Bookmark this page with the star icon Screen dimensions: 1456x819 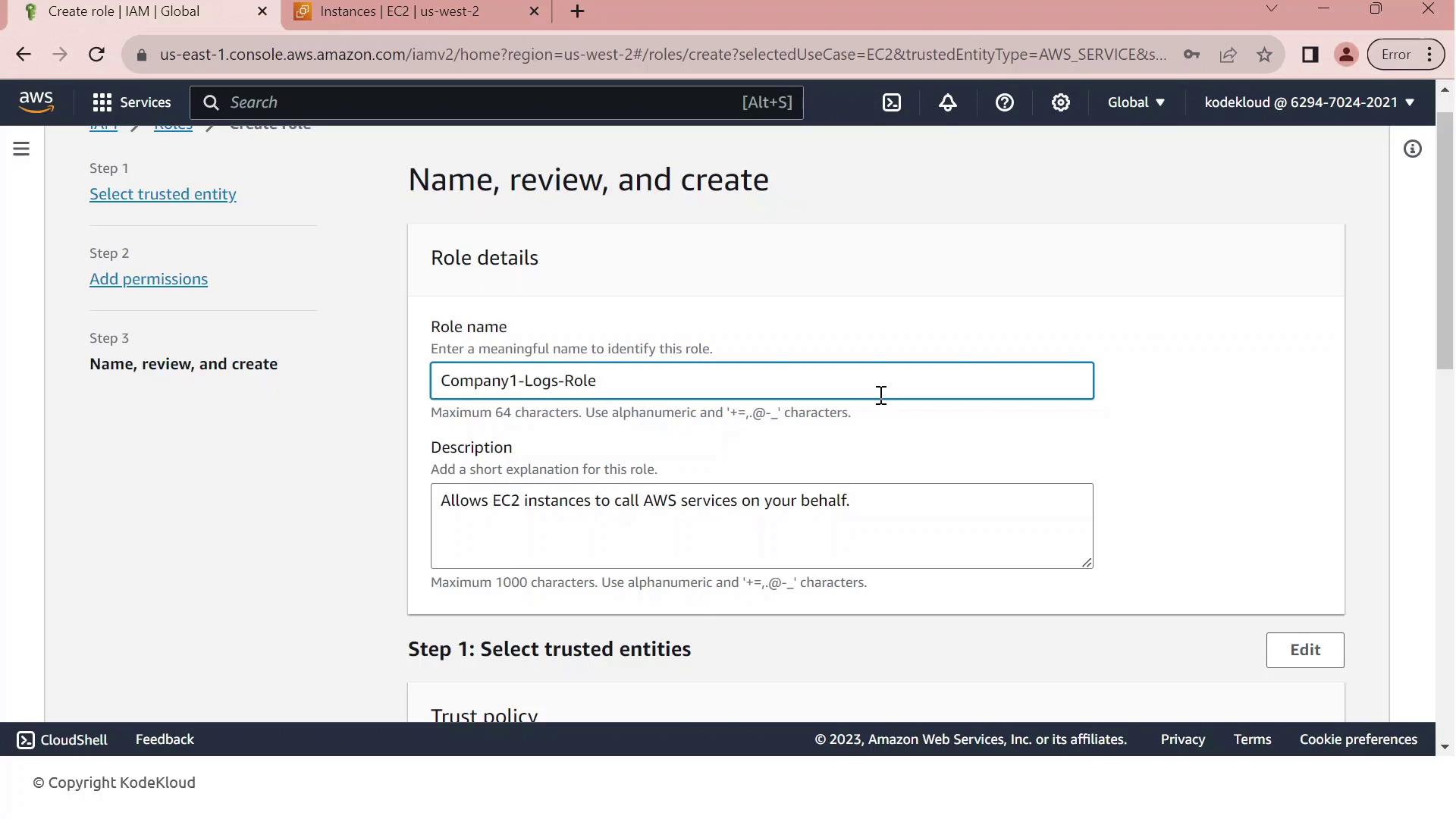click(1264, 55)
